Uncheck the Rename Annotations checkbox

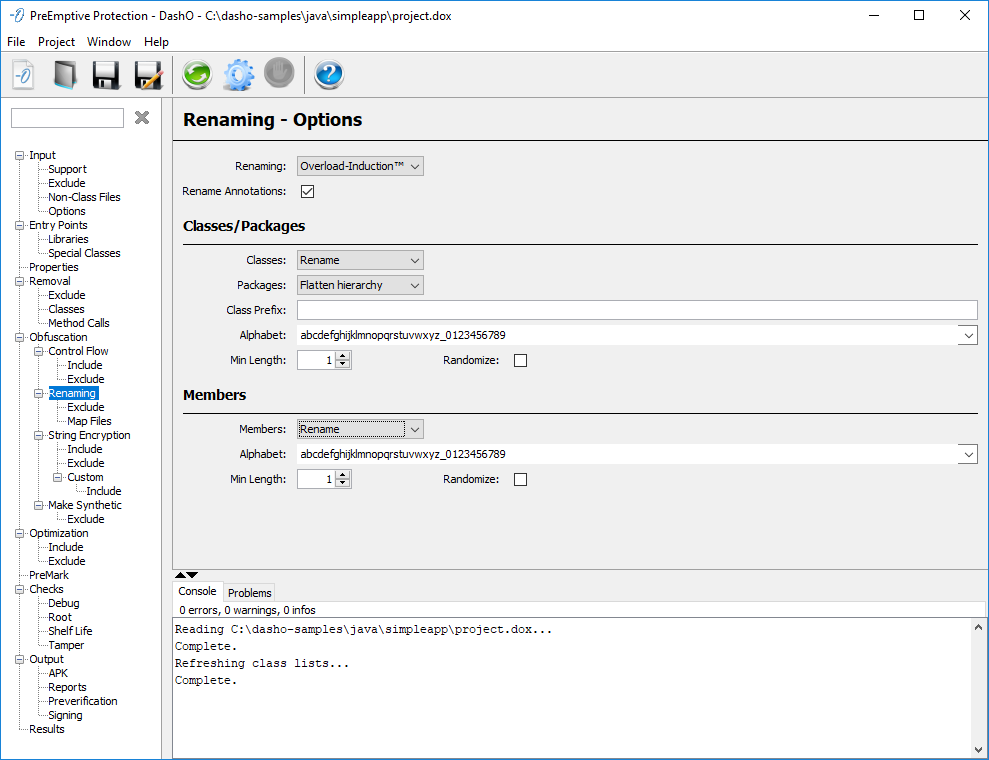[308, 191]
